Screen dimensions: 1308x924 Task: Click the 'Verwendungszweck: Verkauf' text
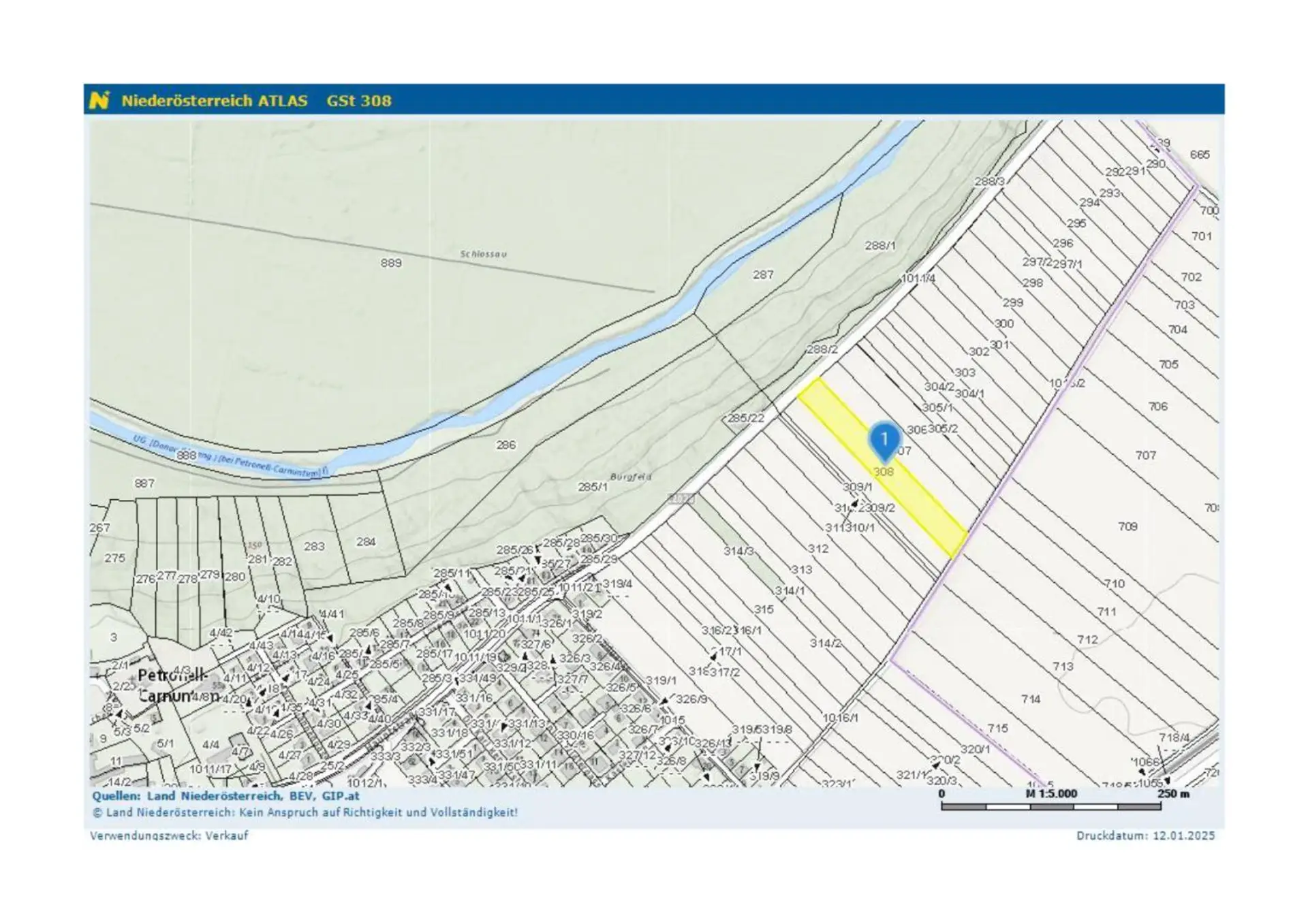(x=169, y=835)
